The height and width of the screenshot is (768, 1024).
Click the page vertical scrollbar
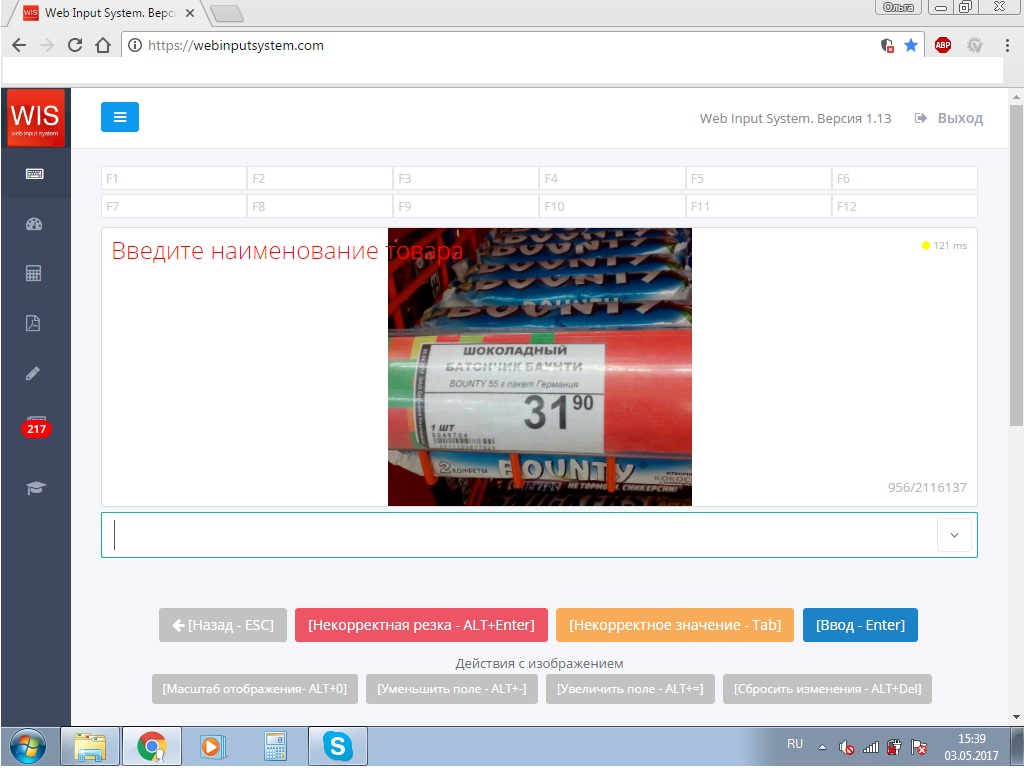click(x=1016, y=264)
